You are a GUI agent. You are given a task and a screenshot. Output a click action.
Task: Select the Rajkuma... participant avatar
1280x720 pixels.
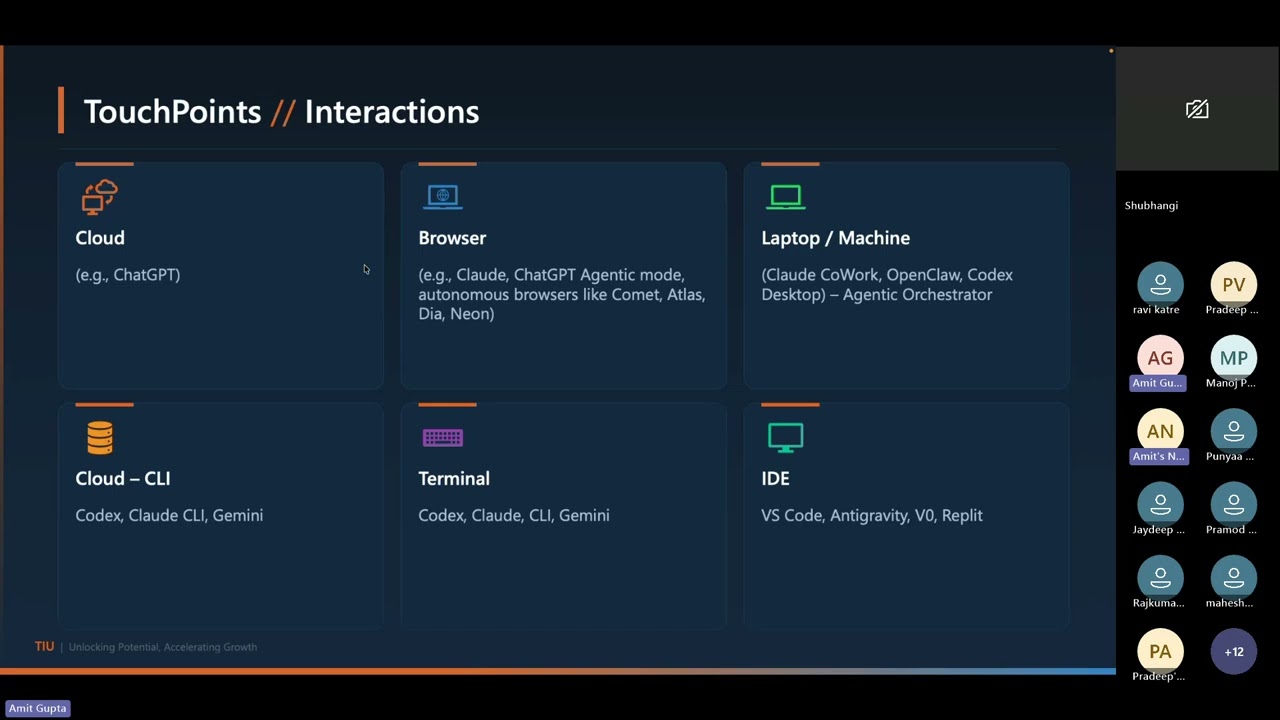(x=1160, y=578)
